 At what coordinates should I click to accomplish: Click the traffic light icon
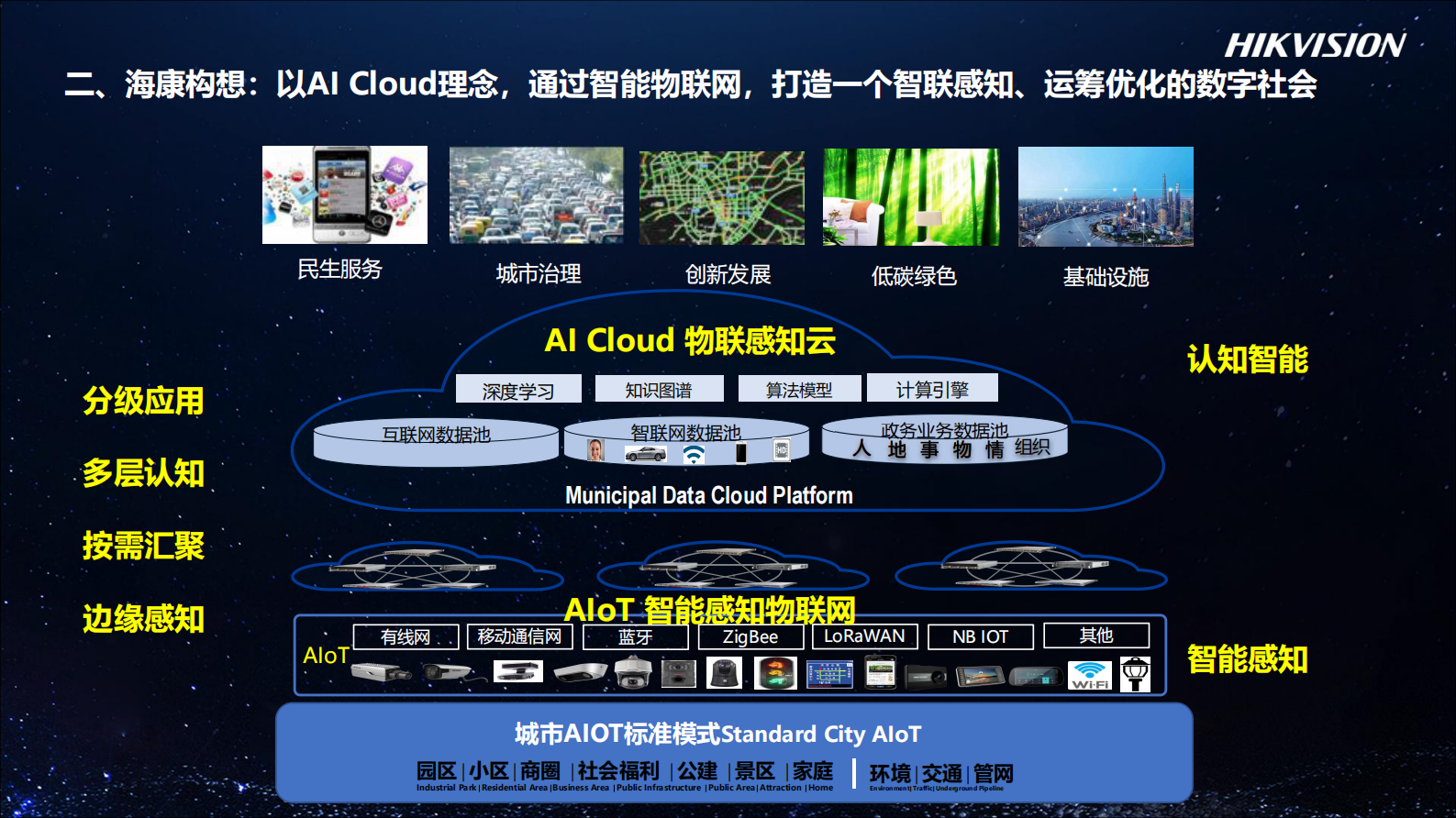tap(775, 673)
